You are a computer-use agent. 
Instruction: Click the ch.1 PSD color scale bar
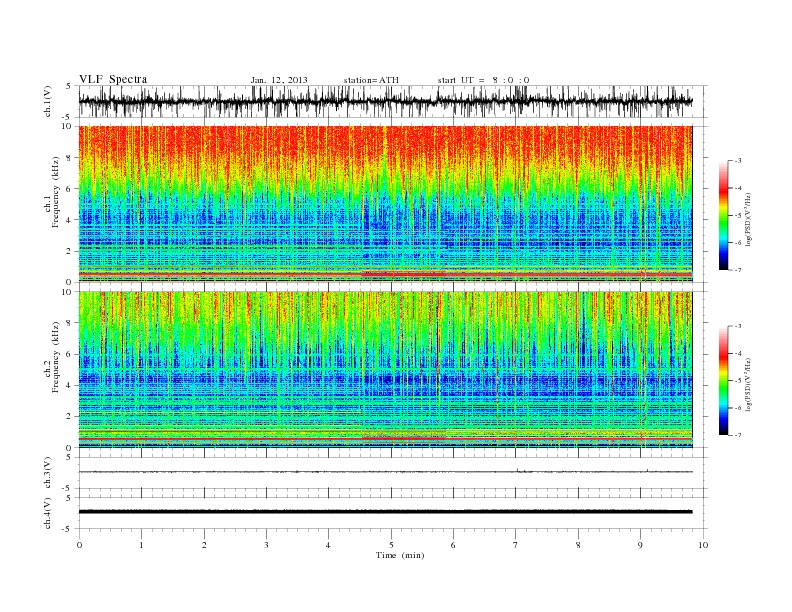pyautogui.click(x=723, y=215)
